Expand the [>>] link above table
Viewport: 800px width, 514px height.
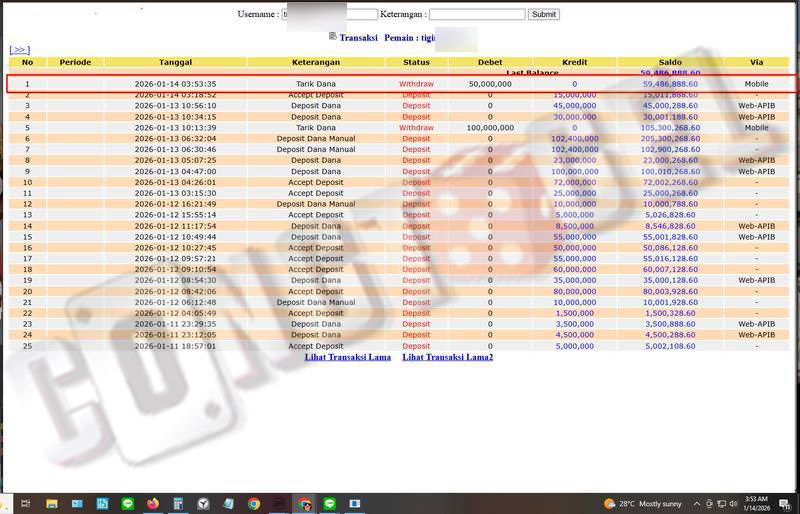(19, 50)
